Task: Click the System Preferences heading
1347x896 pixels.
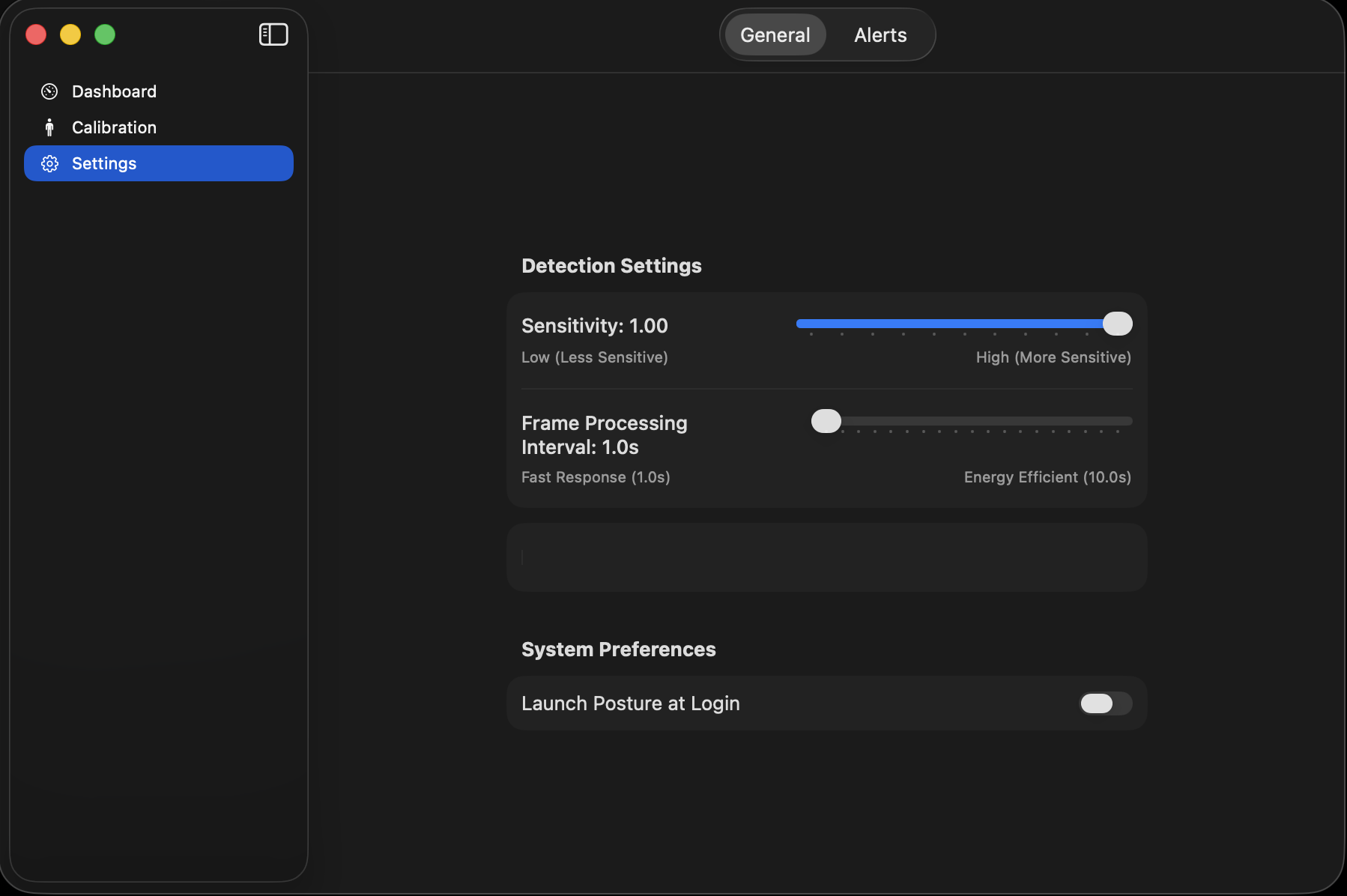Action: tap(619, 650)
